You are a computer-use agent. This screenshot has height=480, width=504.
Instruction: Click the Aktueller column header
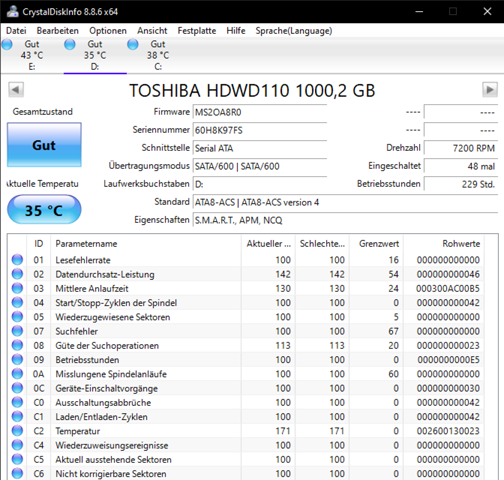[268, 244]
